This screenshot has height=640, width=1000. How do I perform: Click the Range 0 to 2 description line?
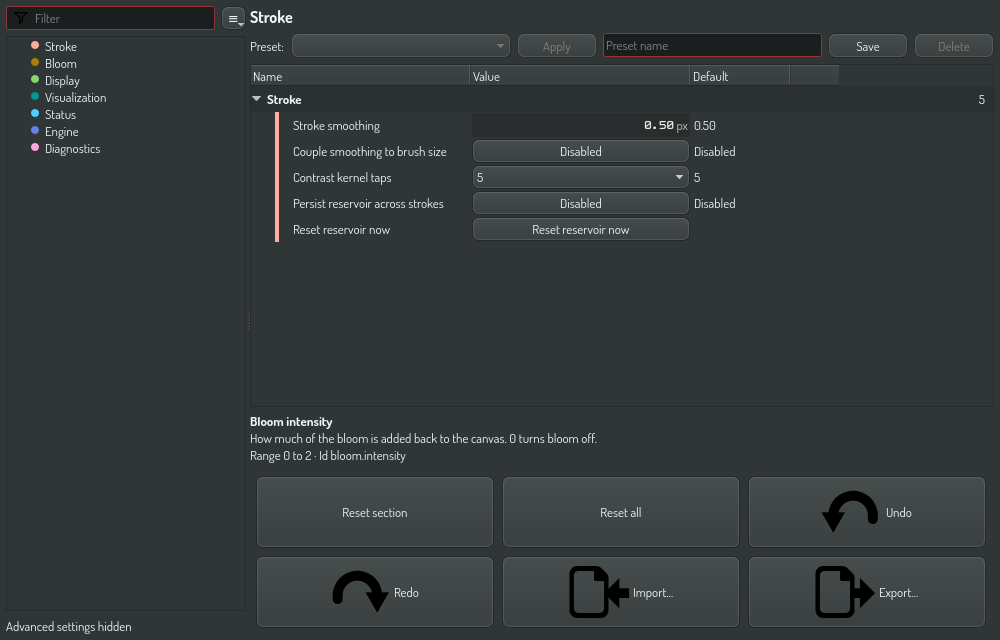pos(328,456)
